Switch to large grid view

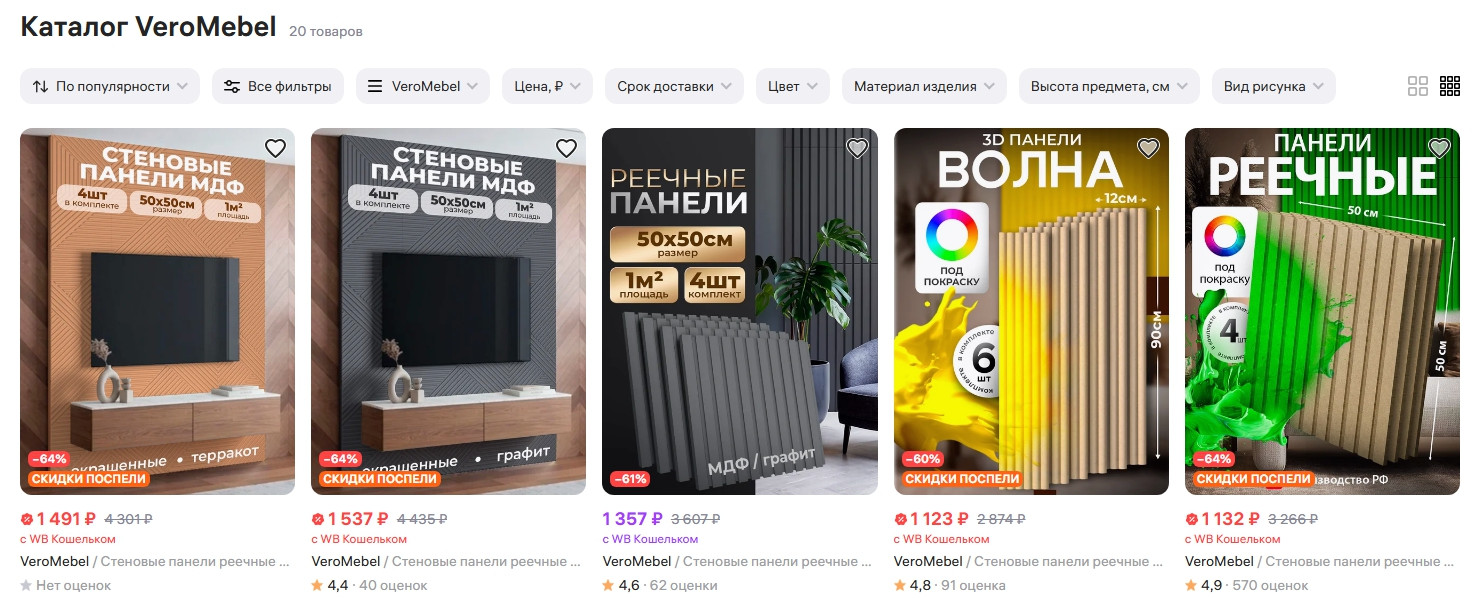[x=1418, y=86]
